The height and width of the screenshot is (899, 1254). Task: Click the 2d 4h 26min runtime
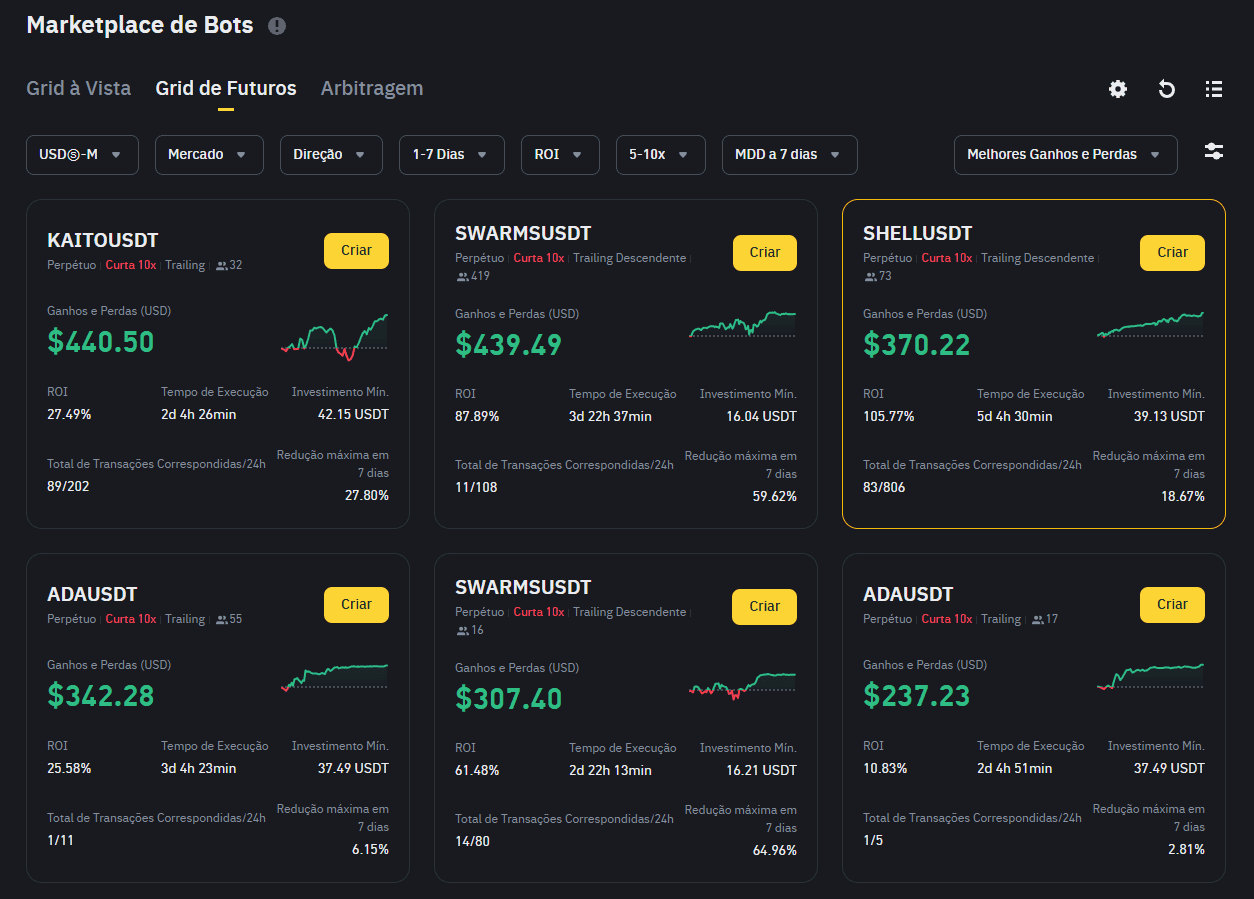pos(199,415)
